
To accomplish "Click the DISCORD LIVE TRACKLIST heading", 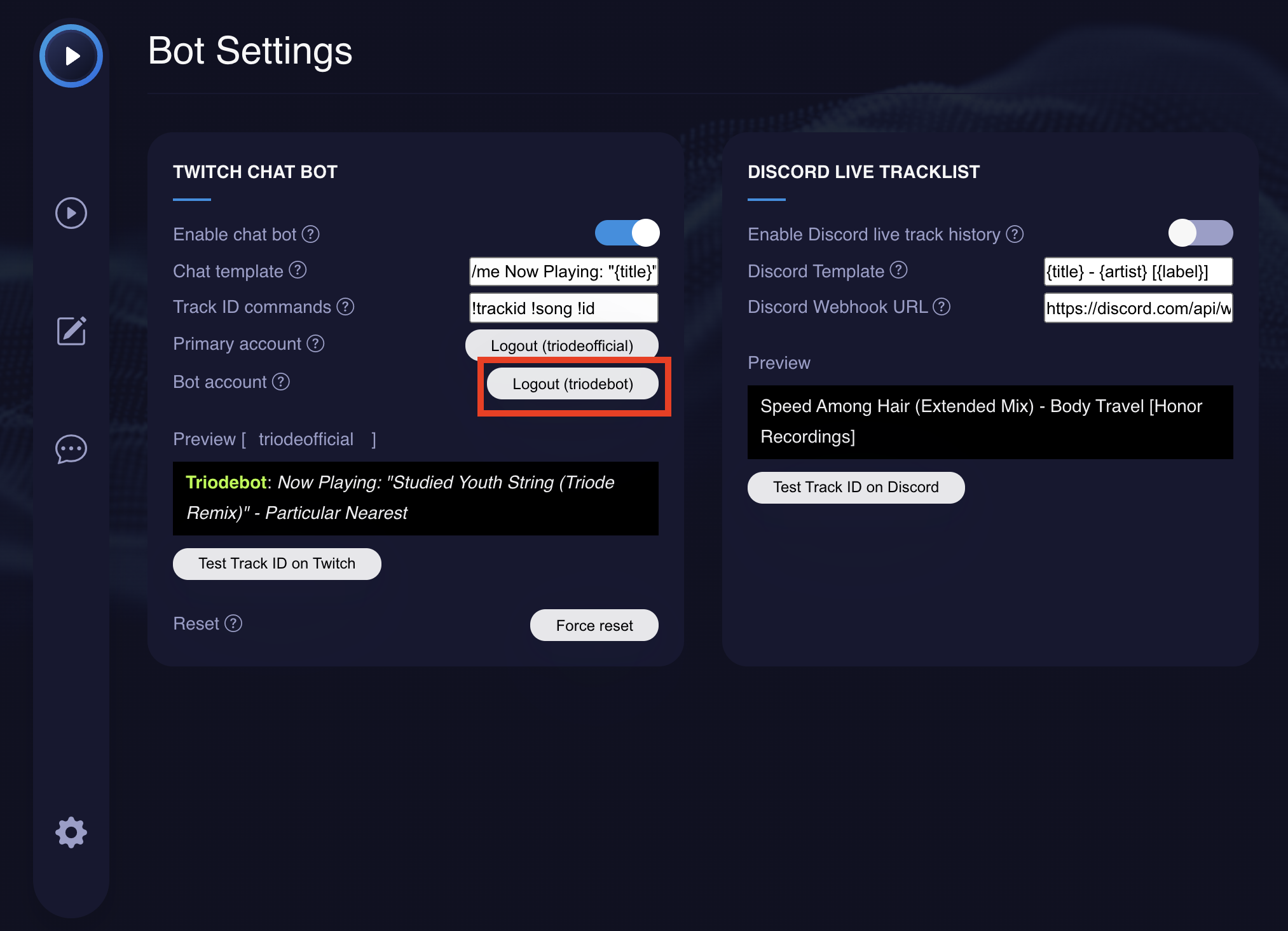I will [863, 172].
